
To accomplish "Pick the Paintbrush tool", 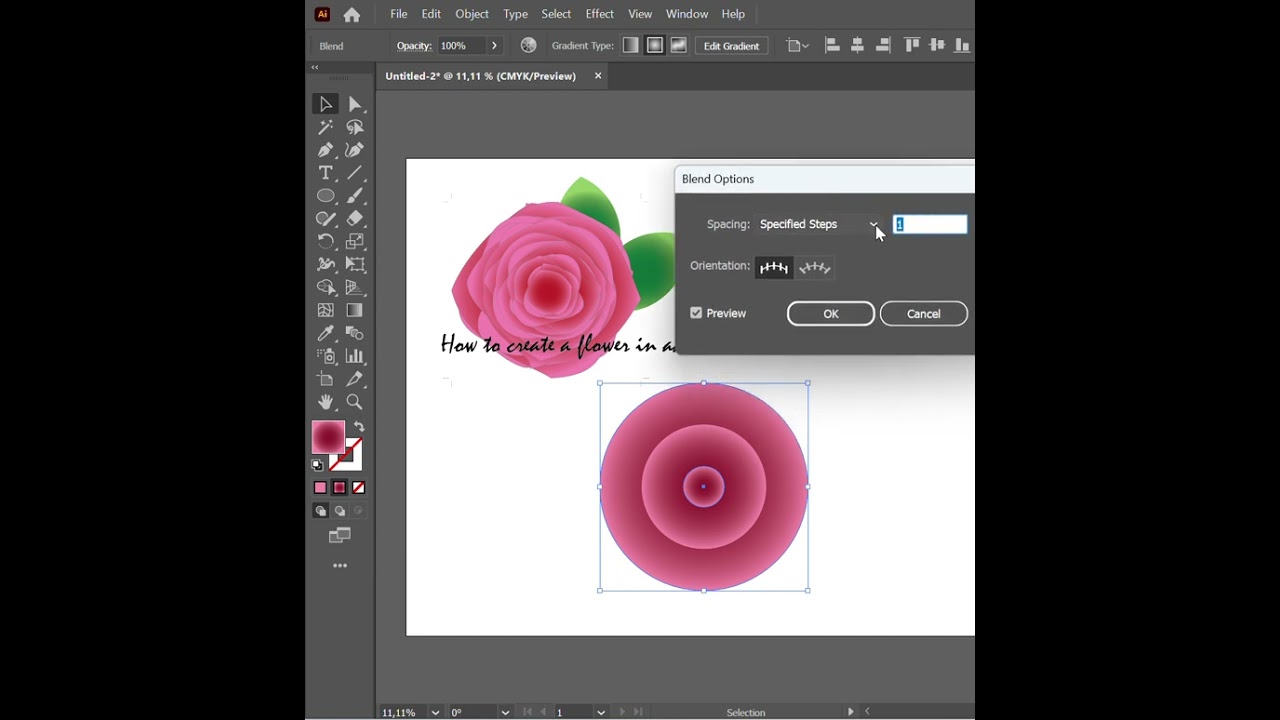I will (355, 196).
